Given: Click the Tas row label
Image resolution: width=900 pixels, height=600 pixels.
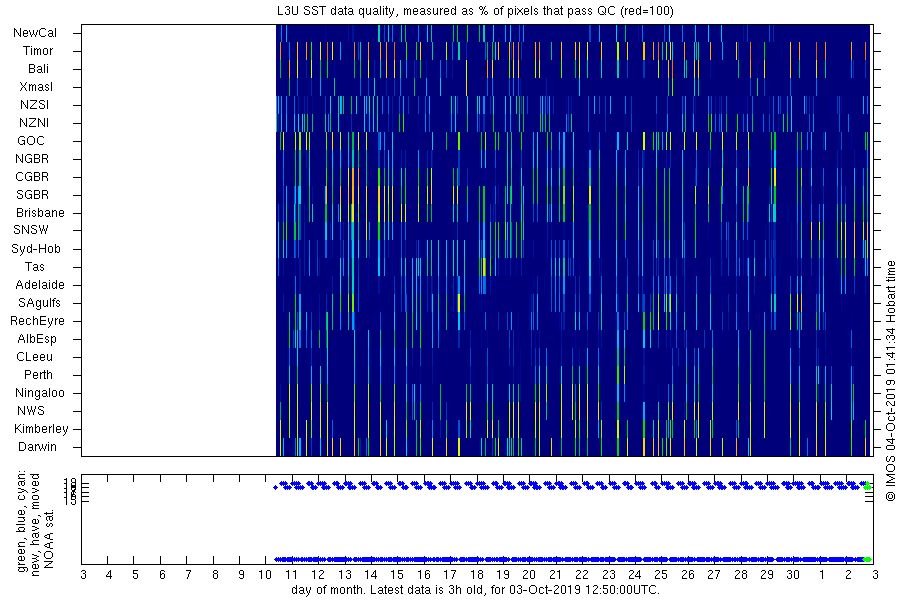Looking at the screenshot, I should click(x=34, y=267).
